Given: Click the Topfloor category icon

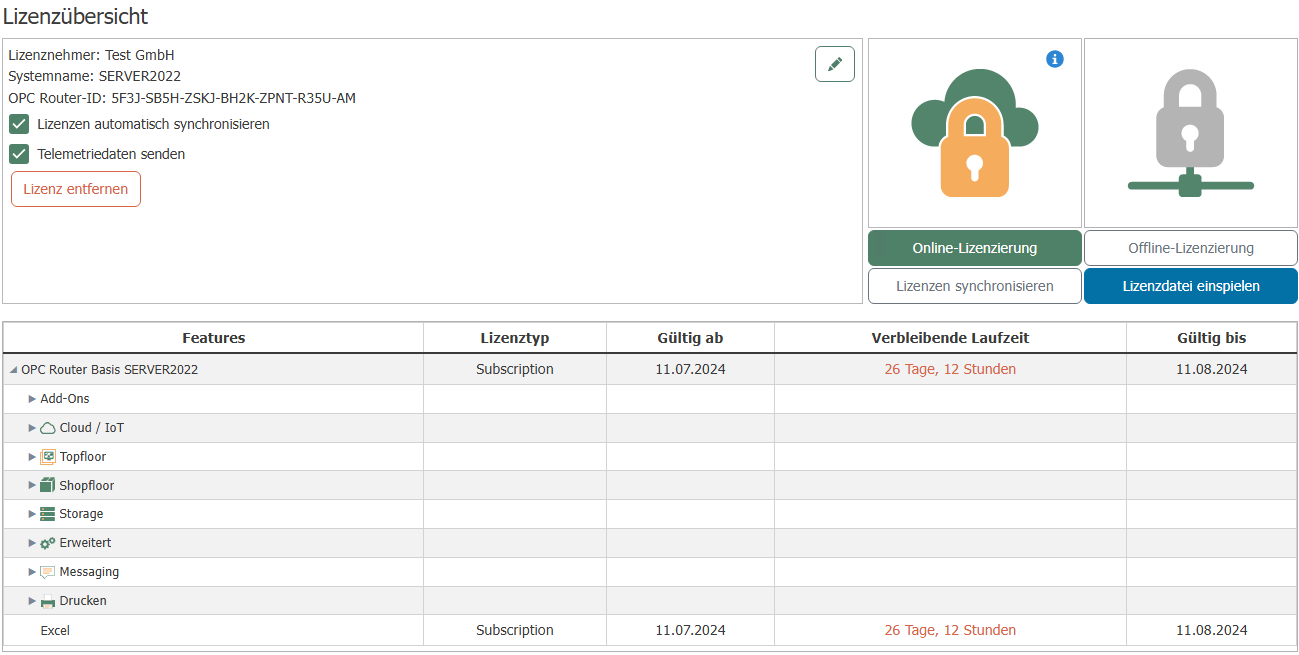Looking at the screenshot, I should coord(47,457).
